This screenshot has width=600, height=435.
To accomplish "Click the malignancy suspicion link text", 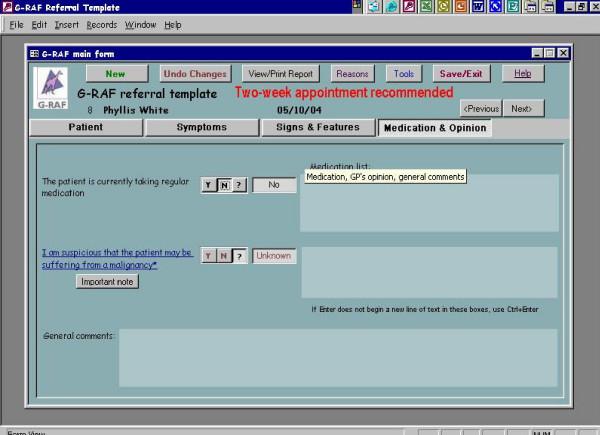I will (x=117, y=259).
